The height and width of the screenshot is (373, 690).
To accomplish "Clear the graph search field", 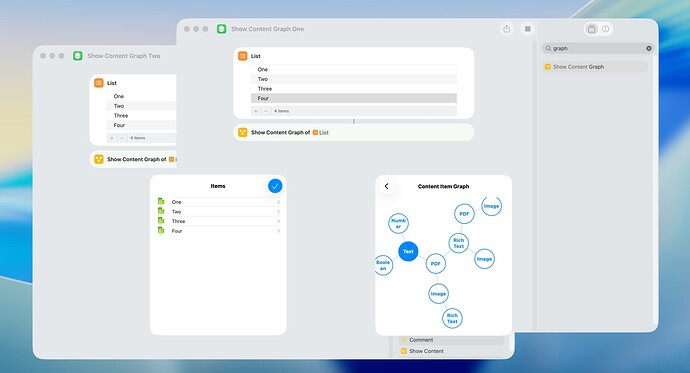I will coord(649,48).
